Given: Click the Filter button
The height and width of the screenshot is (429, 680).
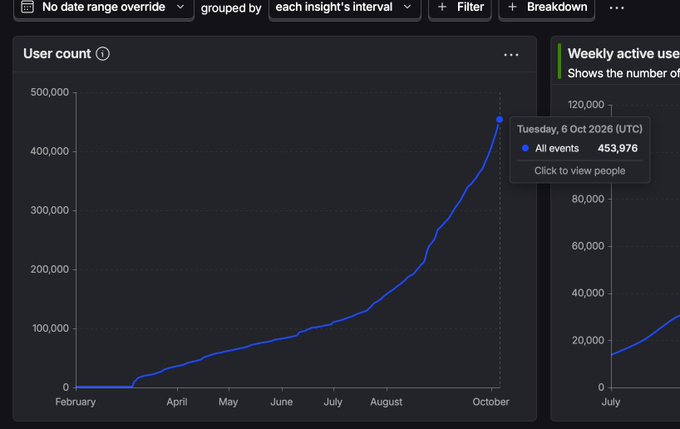Looking at the screenshot, I should 460,7.
